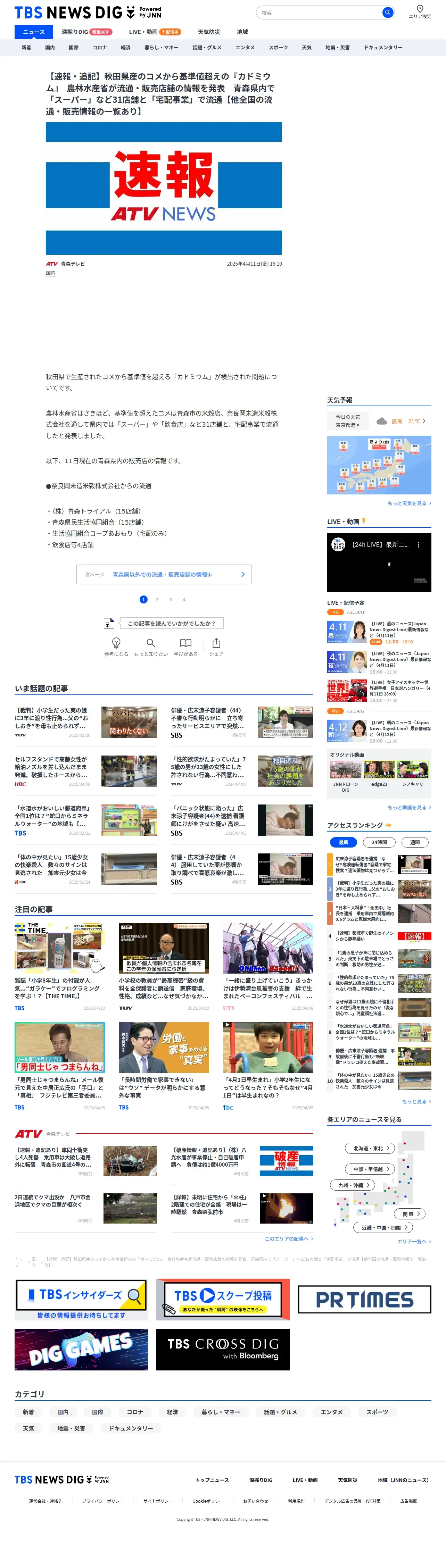The width and height of the screenshot is (446, 1568).
Task: Click the 参考になる lightbulb icon
Action: (x=116, y=643)
